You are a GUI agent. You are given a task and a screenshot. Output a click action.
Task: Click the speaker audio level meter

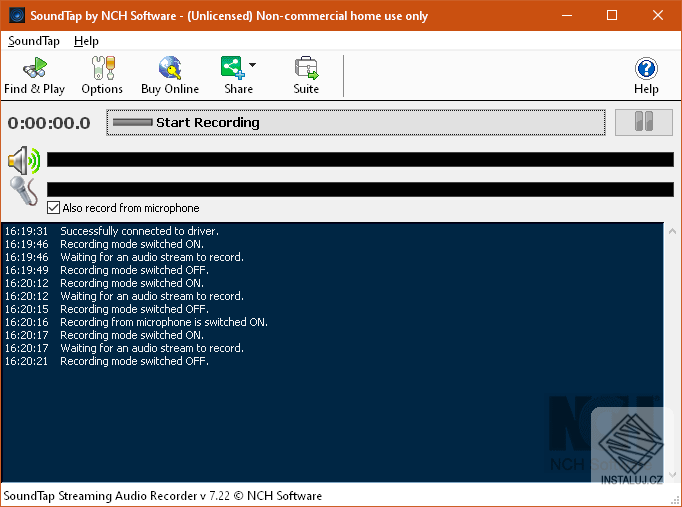(360, 160)
